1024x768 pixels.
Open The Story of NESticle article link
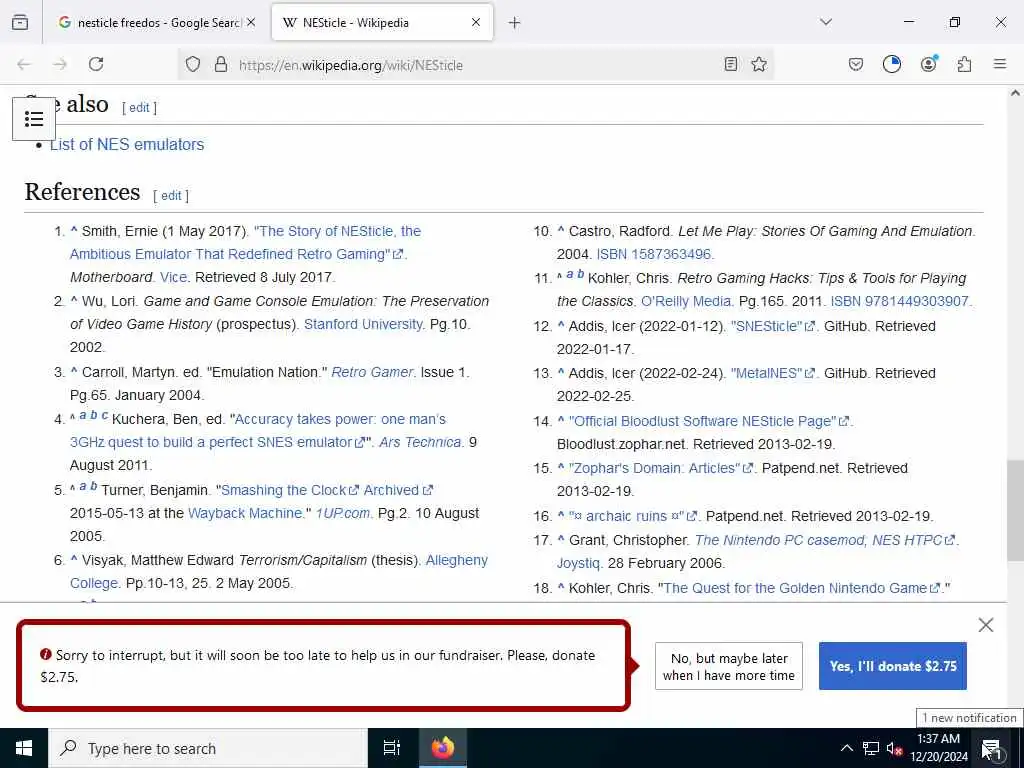coord(245,242)
